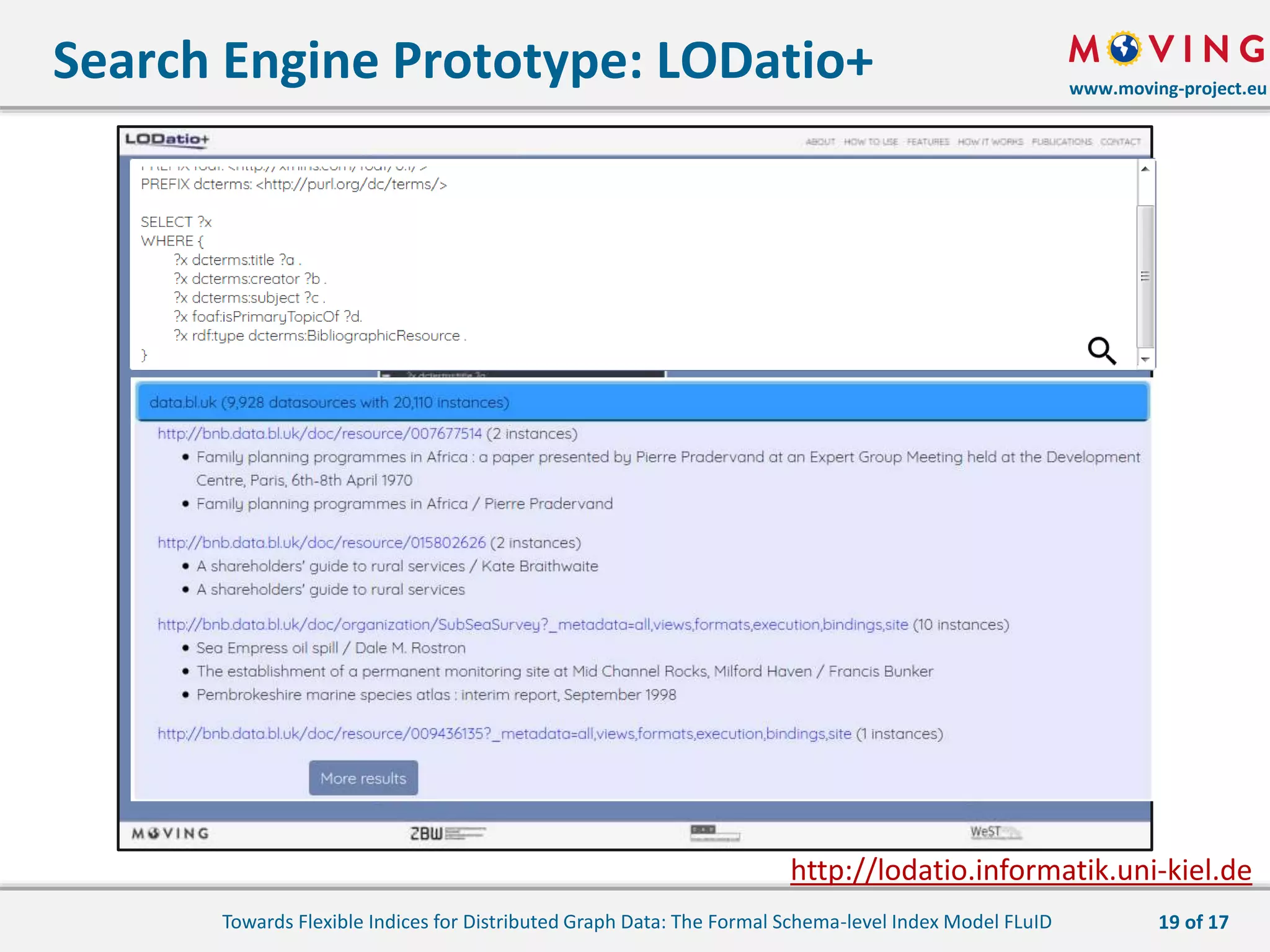The width and height of the screenshot is (1270, 952).
Task: Click the scrollbar up arrow in the query box
Action: click(x=1145, y=169)
